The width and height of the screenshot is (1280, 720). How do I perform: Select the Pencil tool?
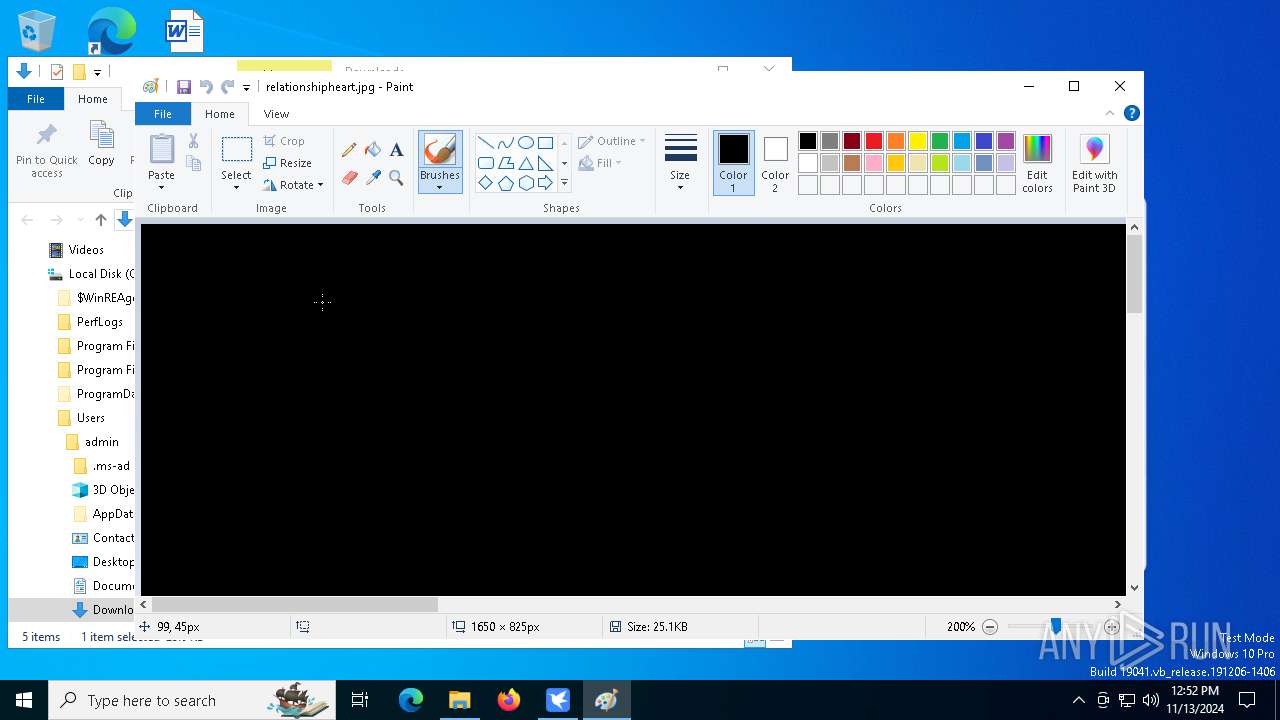[x=349, y=150]
